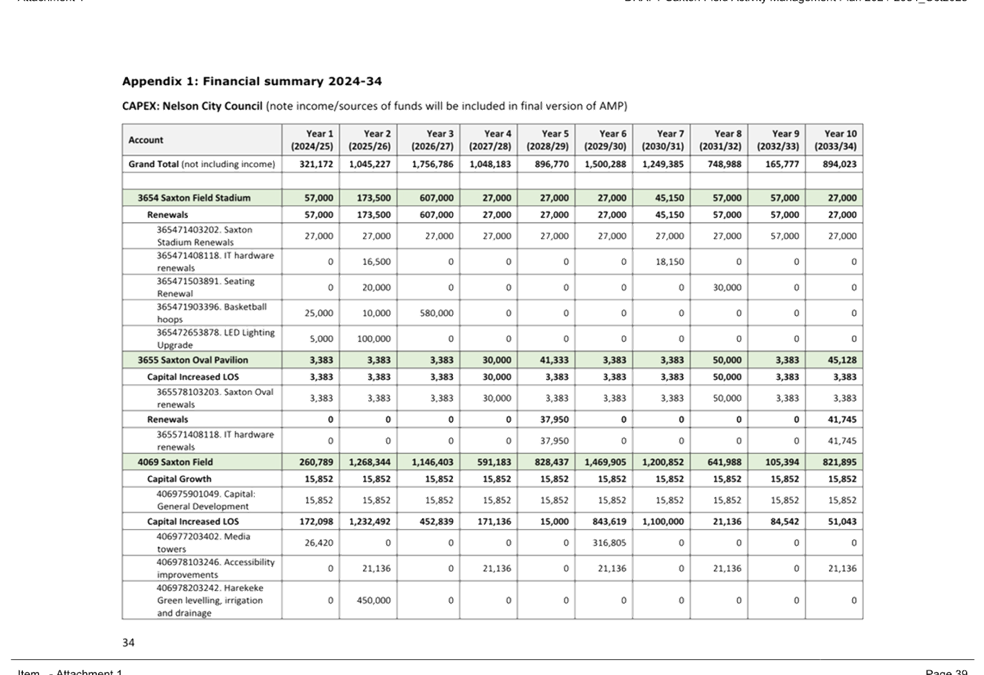Screen dimensions: 984x675
Task: Click the Basketball hoops value 580,000
Action: [x=436, y=313]
